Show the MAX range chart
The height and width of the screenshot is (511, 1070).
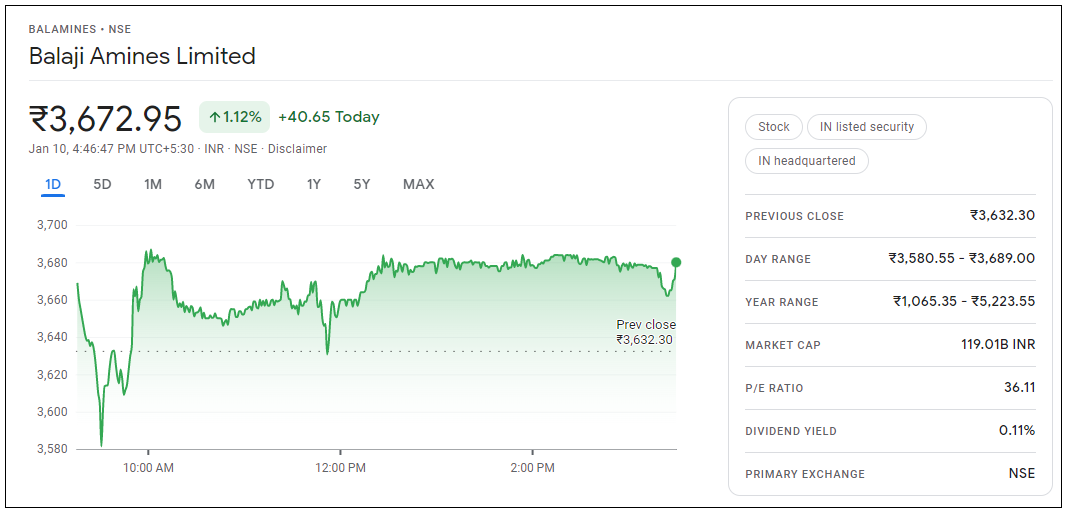click(x=418, y=184)
